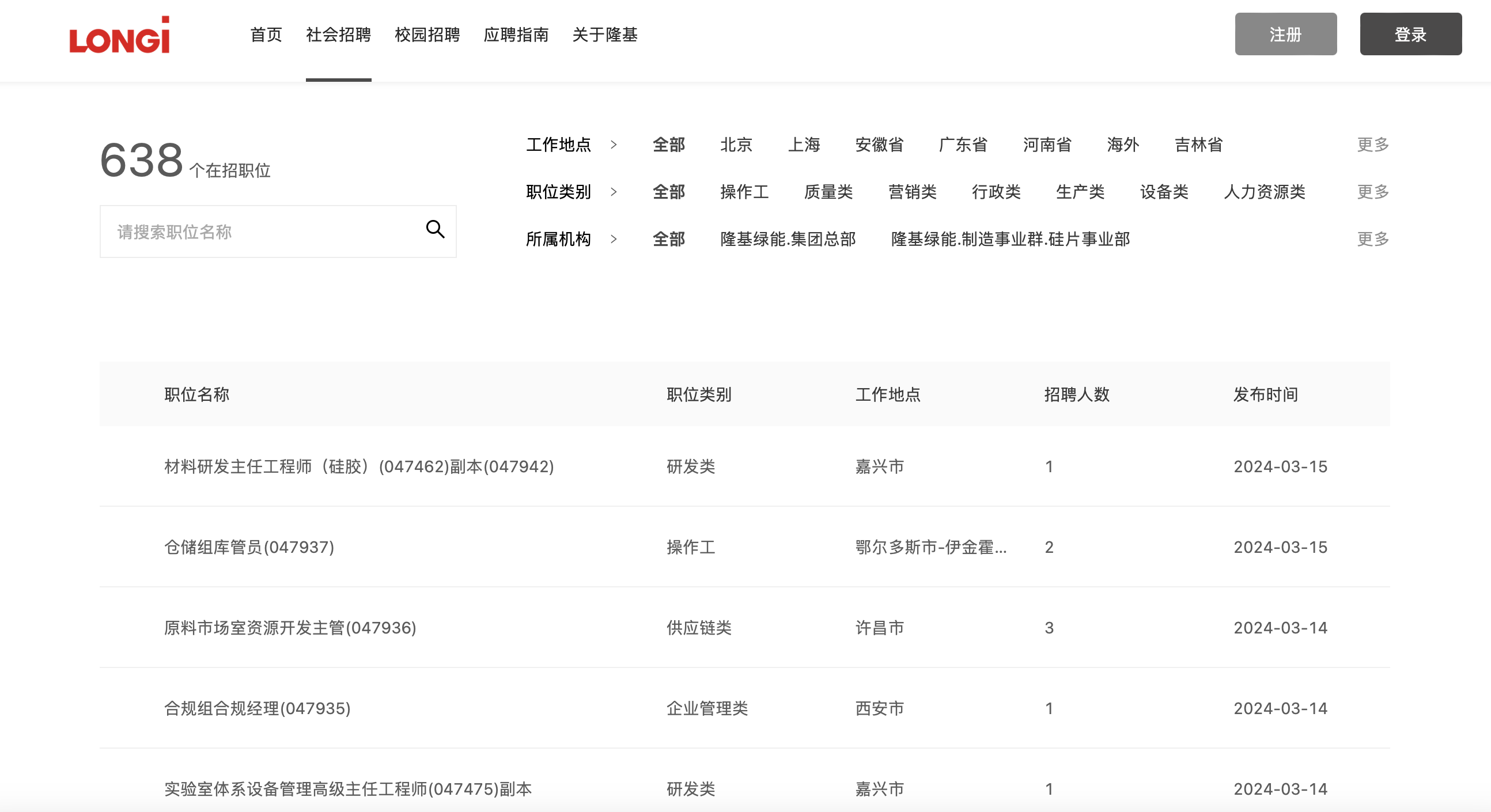Image resolution: width=1491 pixels, height=812 pixels.
Task: Expand more job categories with 更多
Action: (x=1372, y=192)
